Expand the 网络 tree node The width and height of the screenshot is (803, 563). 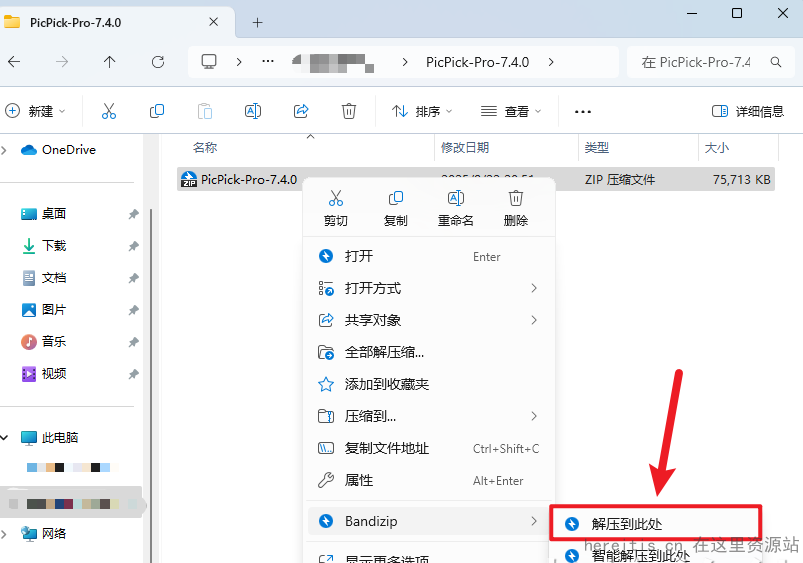(5, 534)
